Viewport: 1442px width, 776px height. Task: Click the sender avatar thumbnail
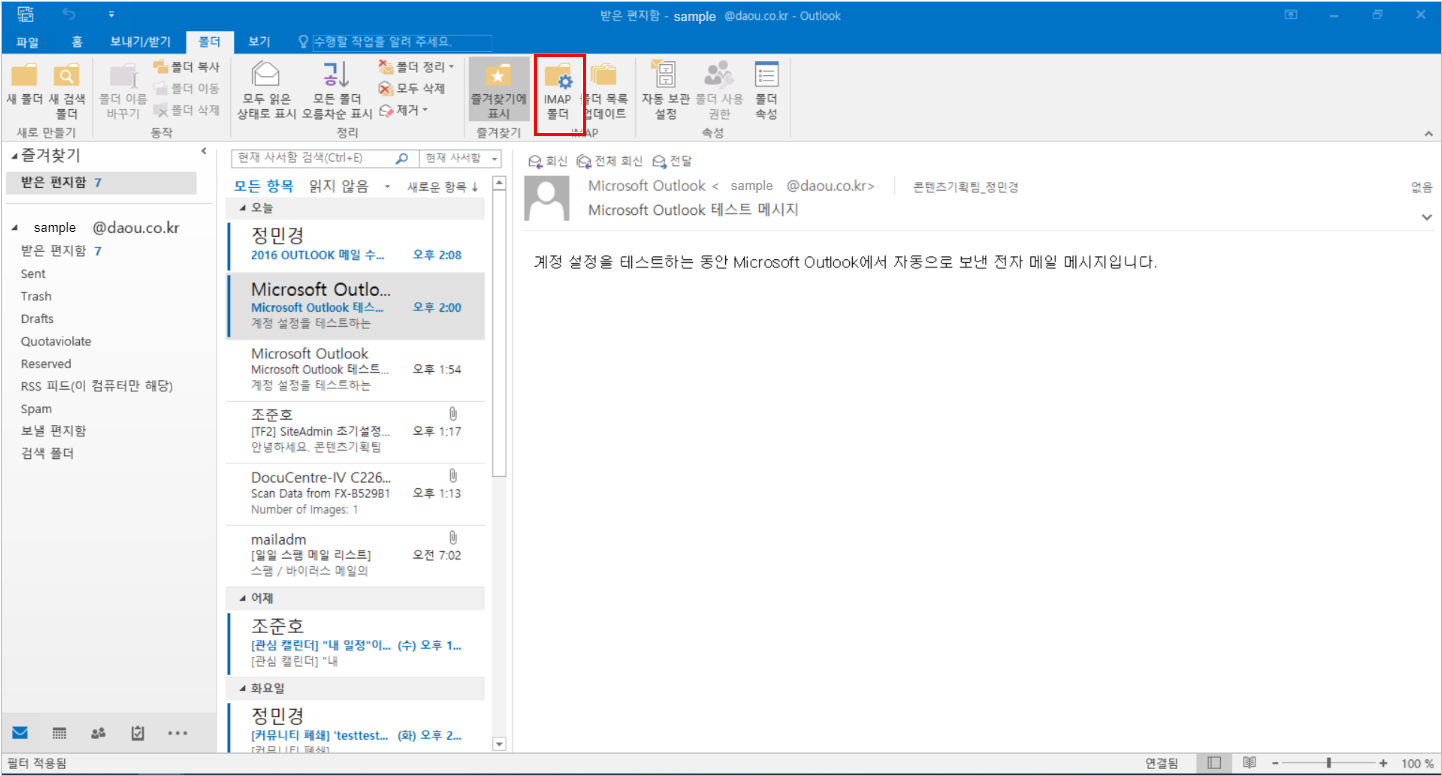point(547,199)
